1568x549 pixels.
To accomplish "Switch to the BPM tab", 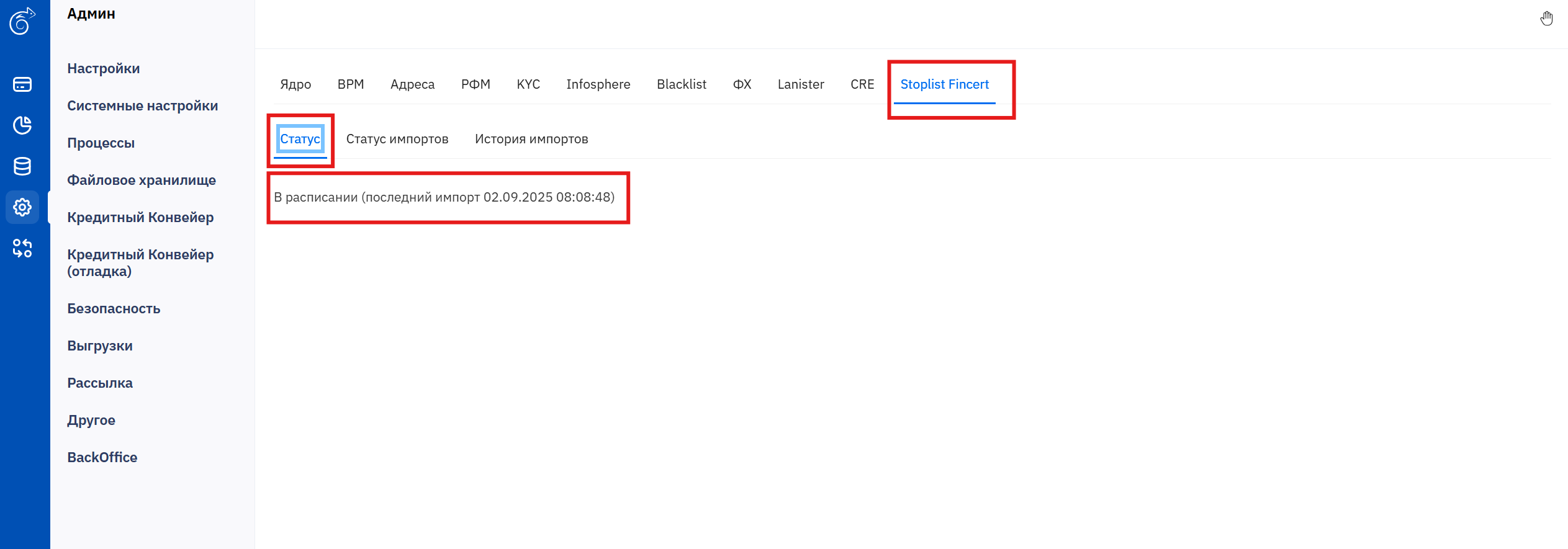I will click(x=351, y=84).
